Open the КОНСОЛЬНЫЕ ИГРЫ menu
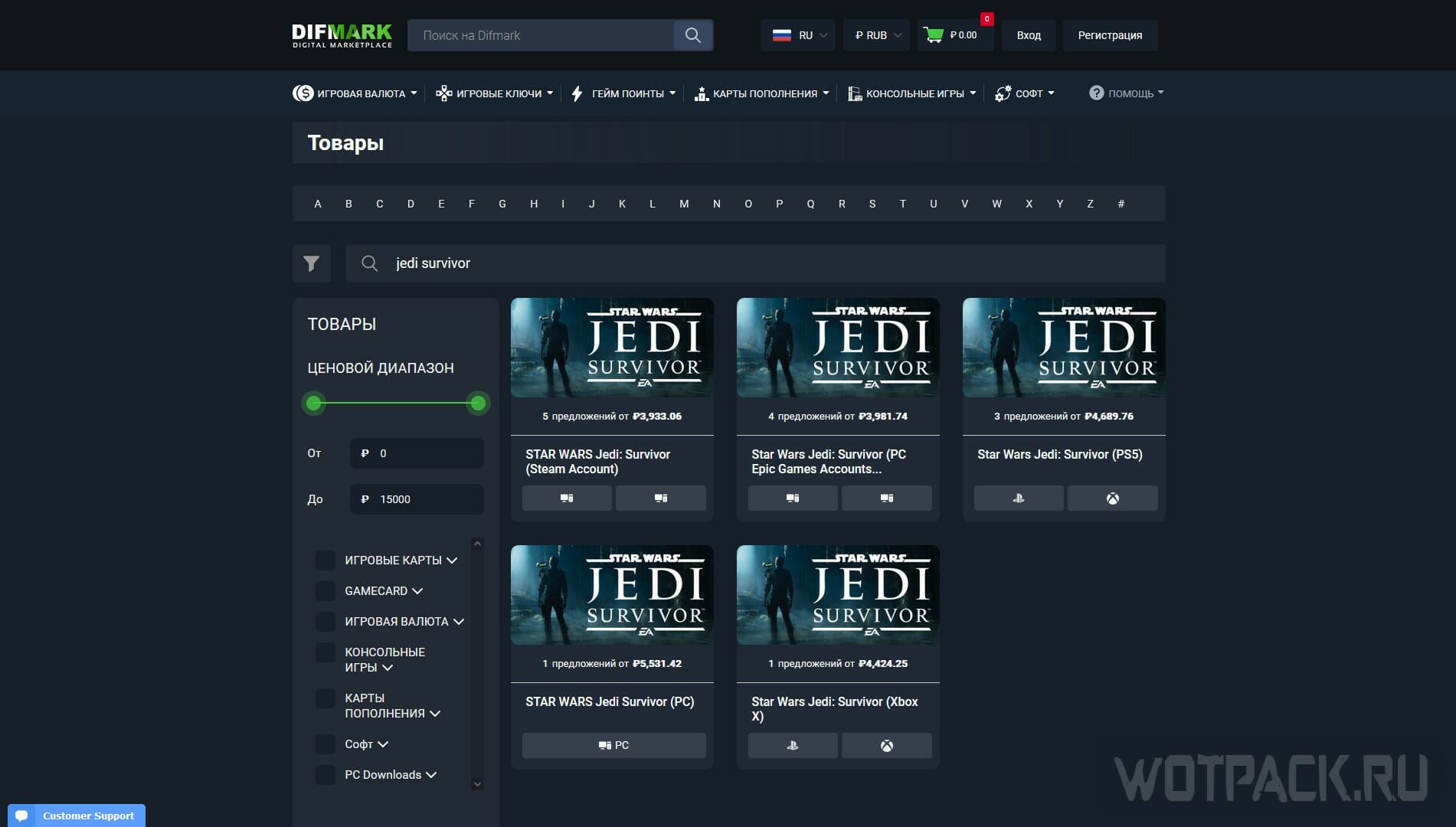This screenshot has width=1456, height=827. pyautogui.click(x=911, y=93)
